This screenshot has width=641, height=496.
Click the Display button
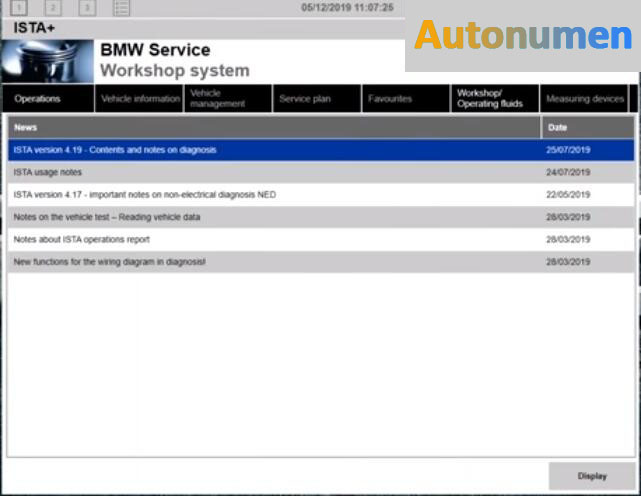pyautogui.click(x=592, y=476)
